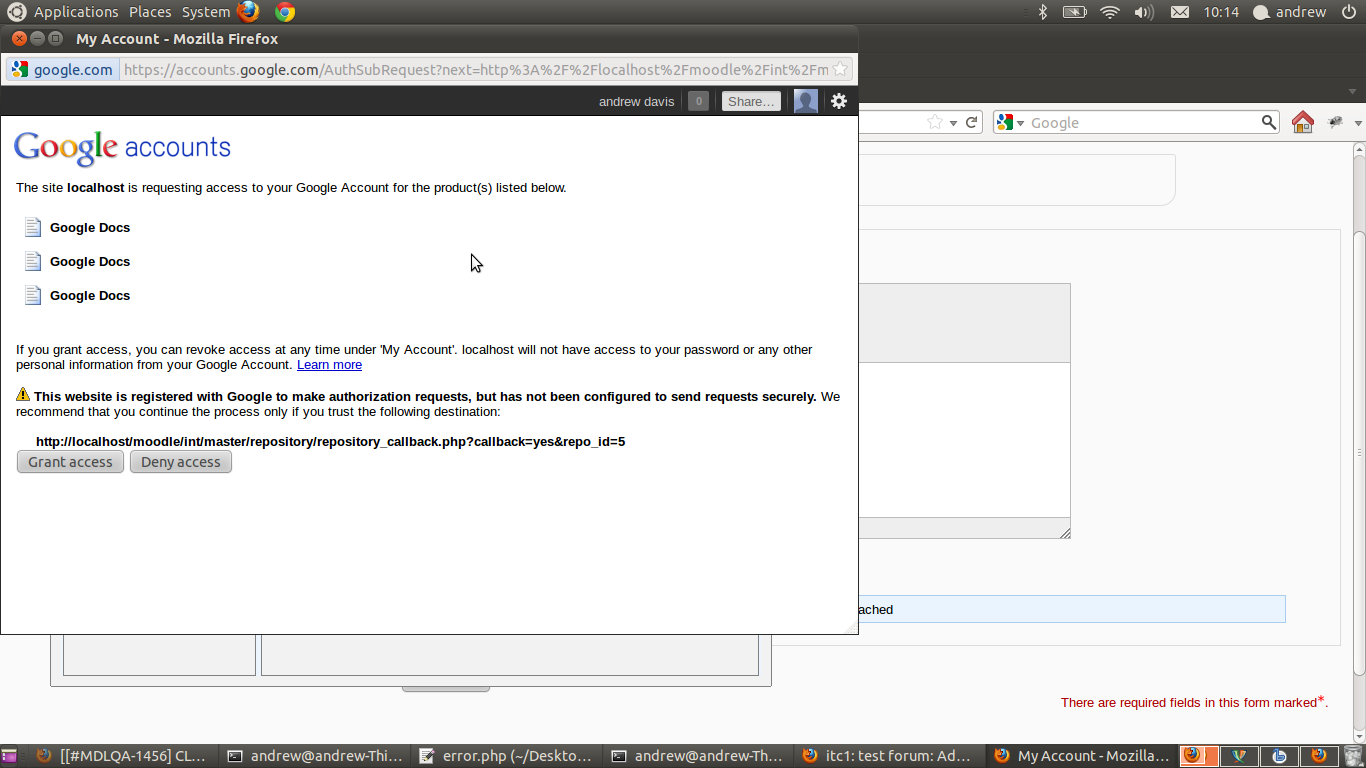Click the localhost moodle repository_callback.php callback URL text
This screenshot has height=768, width=1366.
click(x=330, y=441)
